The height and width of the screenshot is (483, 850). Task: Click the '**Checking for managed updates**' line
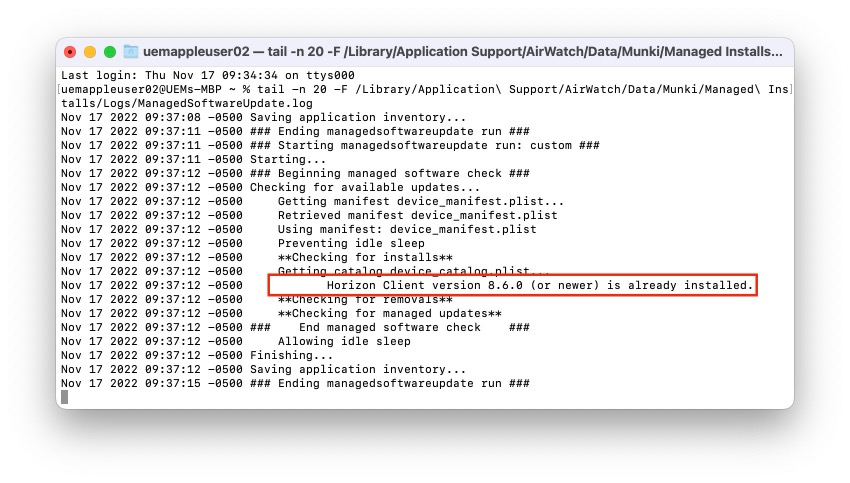coord(389,313)
